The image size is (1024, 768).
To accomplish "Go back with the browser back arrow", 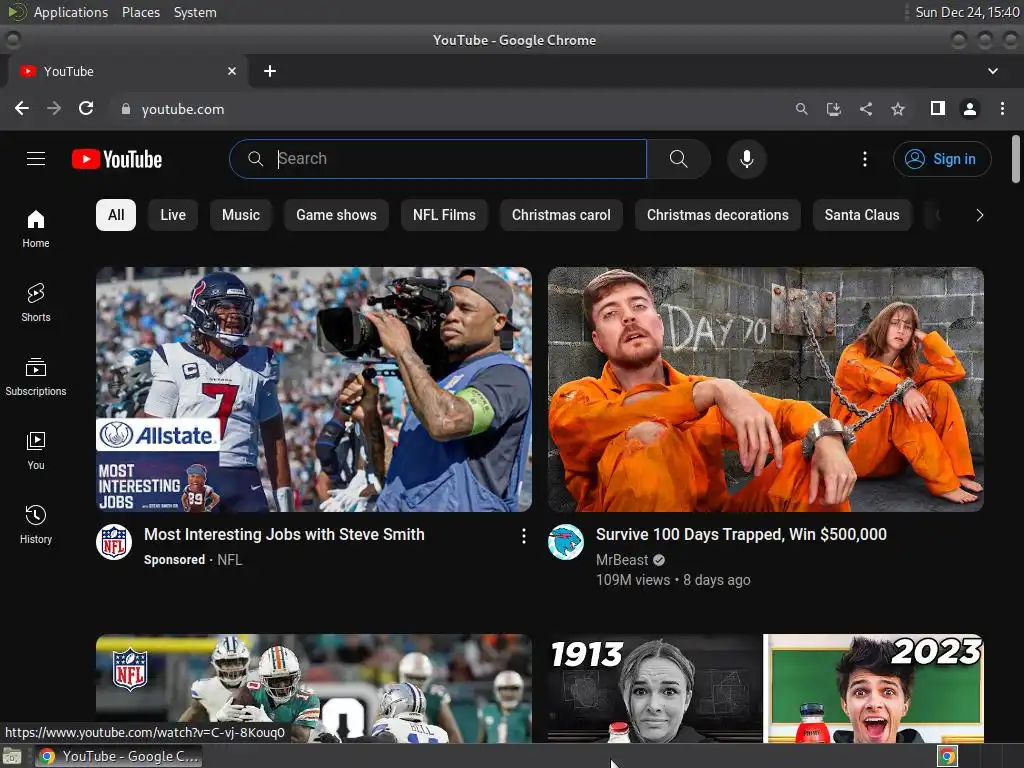I will pos(22,108).
